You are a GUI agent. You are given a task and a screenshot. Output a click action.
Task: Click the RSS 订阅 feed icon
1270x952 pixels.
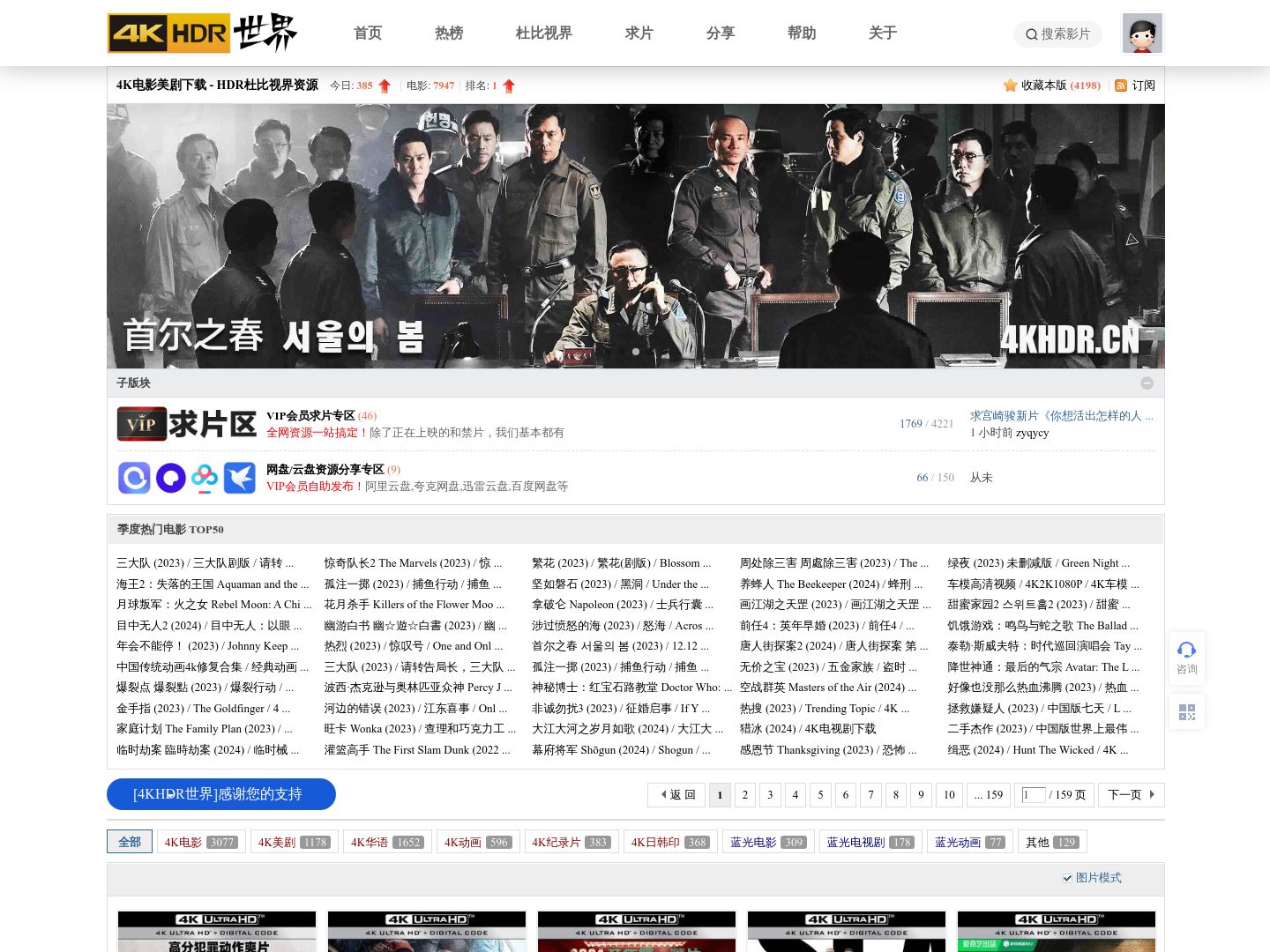click(1121, 86)
